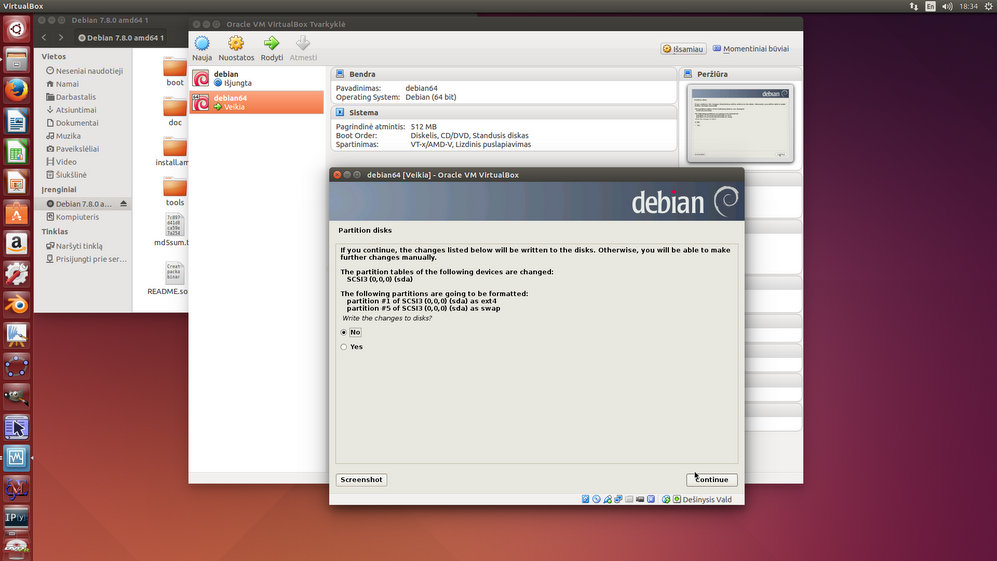Click the VM preview thumbnail
Screen dimensions: 997x561
point(741,122)
